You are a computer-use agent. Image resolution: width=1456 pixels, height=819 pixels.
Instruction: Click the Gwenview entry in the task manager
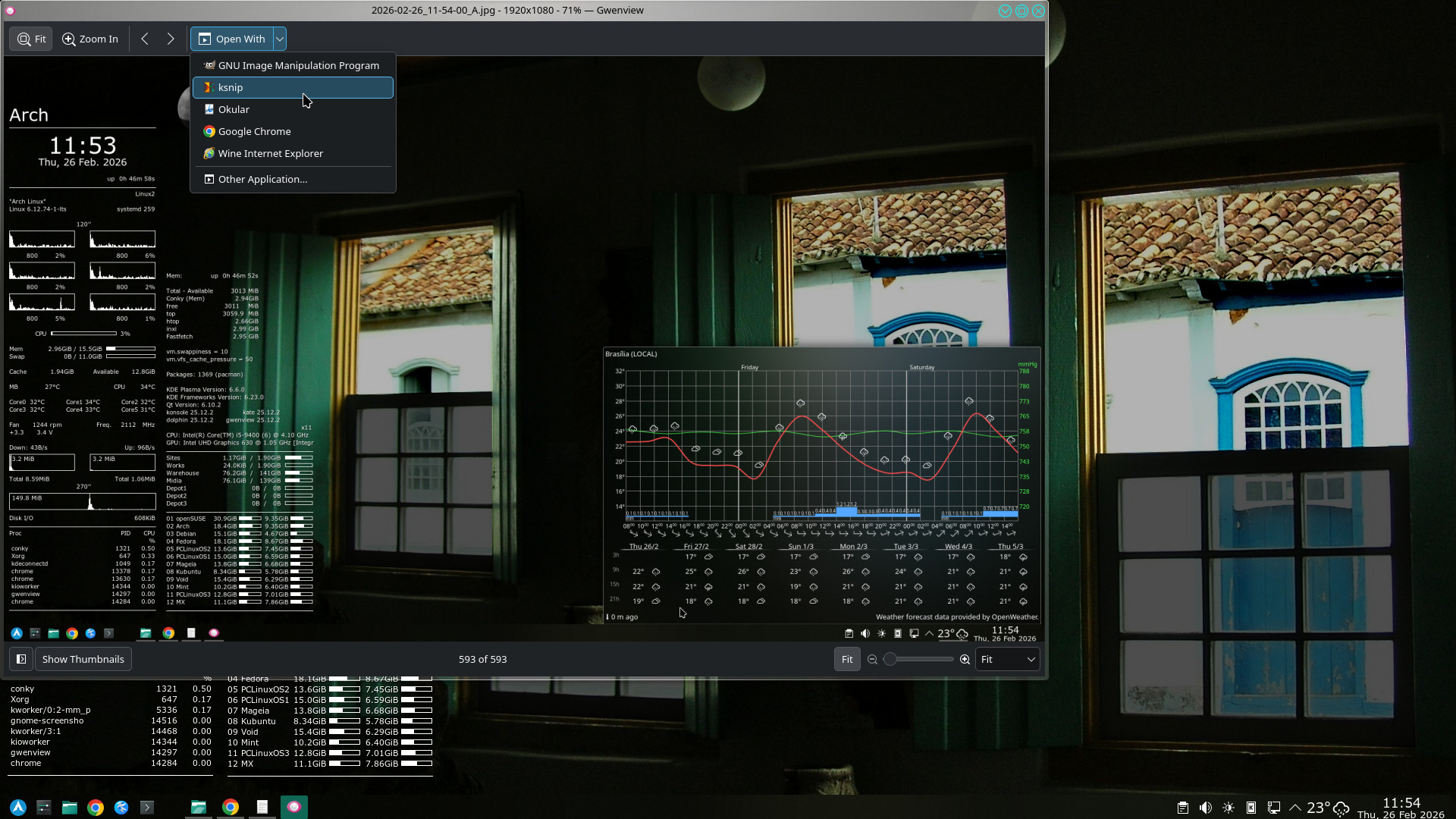point(293,808)
